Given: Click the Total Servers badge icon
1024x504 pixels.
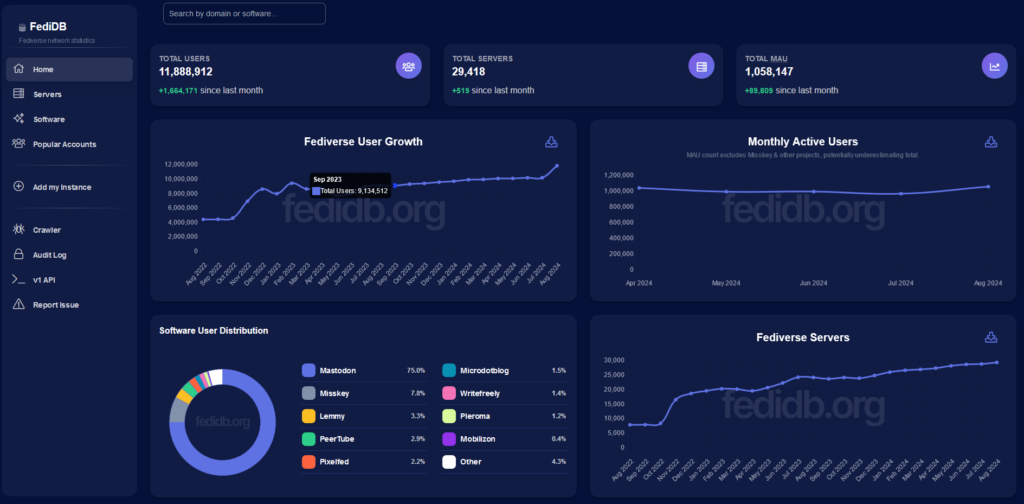Looking at the screenshot, I should click(701, 66).
